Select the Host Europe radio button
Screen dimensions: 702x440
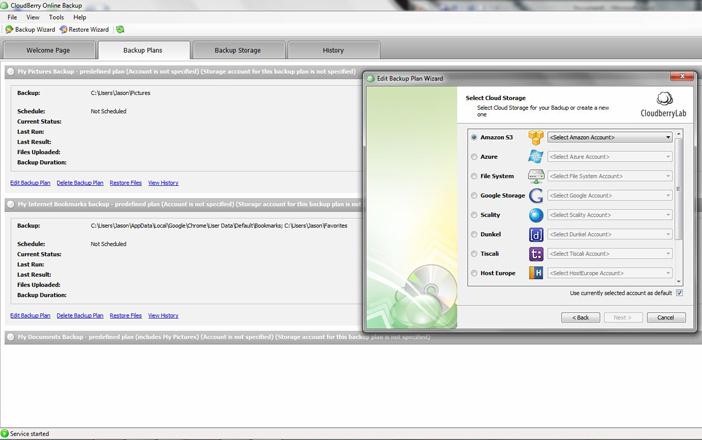pyautogui.click(x=474, y=273)
